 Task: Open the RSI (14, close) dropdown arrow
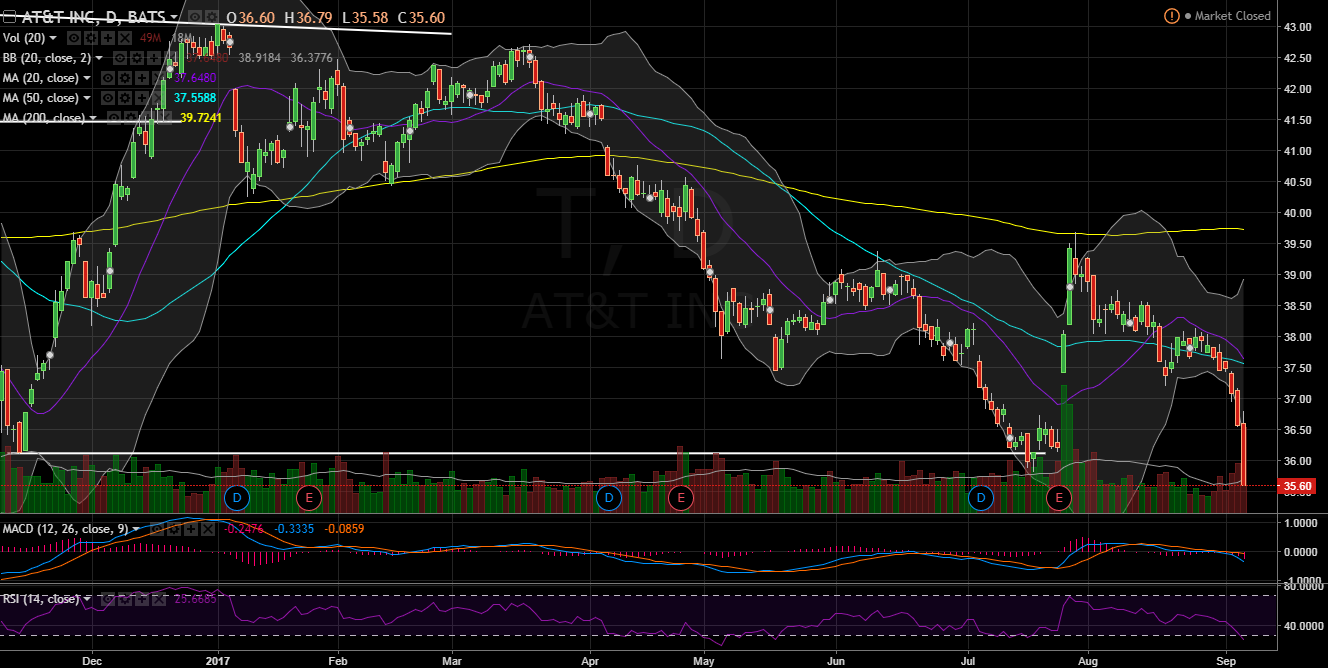[88, 600]
